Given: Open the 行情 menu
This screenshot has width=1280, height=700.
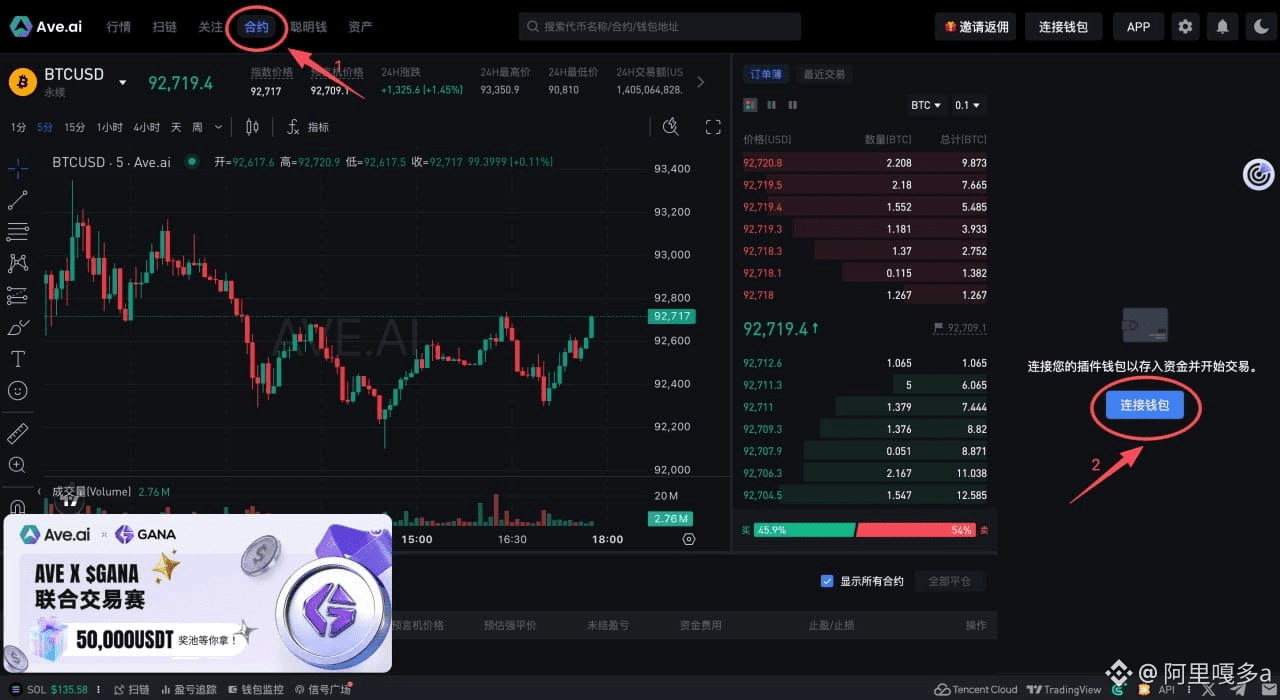Looking at the screenshot, I should [118, 27].
